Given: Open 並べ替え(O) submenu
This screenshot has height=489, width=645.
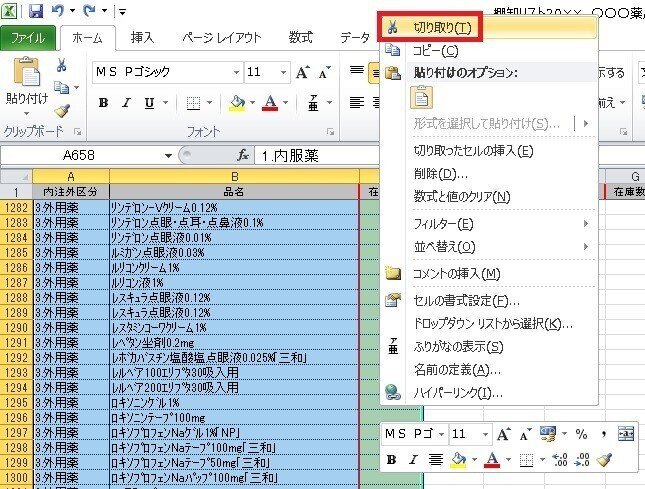Looking at the screenshot, I should point(489,247).
